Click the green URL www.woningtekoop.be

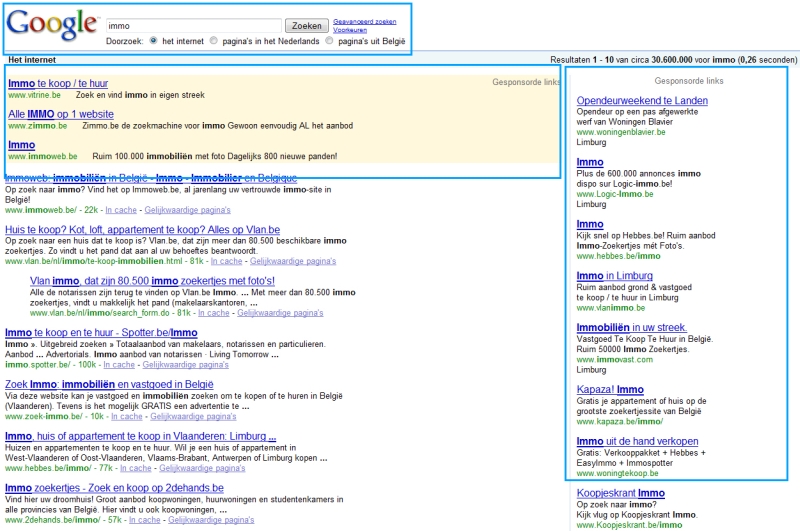point(617,473)
